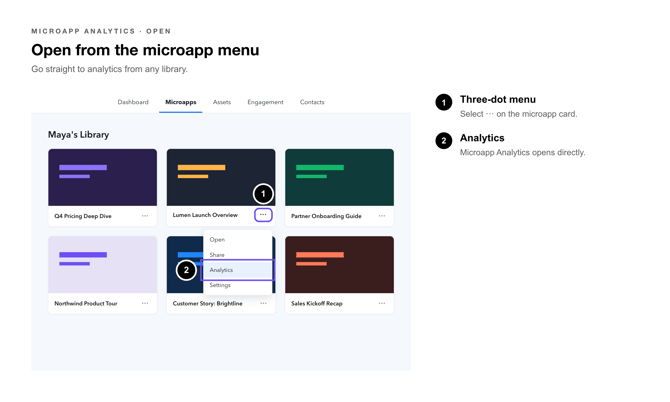The height and width of the screenshot is (402, 670).
Task: Choose Share in the context menu
Action: [238, 255]
